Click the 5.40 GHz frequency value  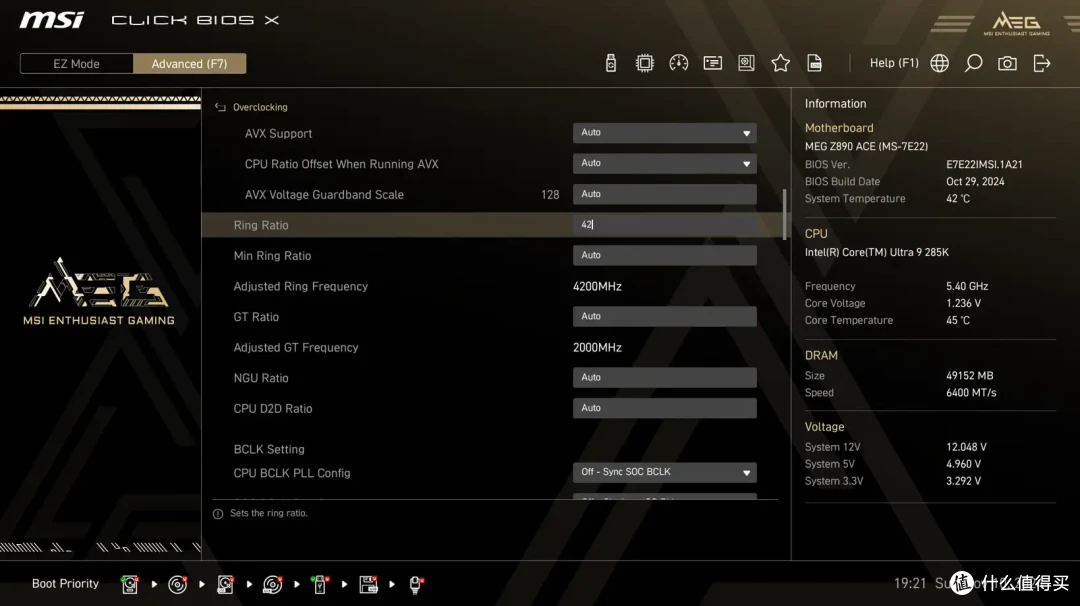(967, 286)
